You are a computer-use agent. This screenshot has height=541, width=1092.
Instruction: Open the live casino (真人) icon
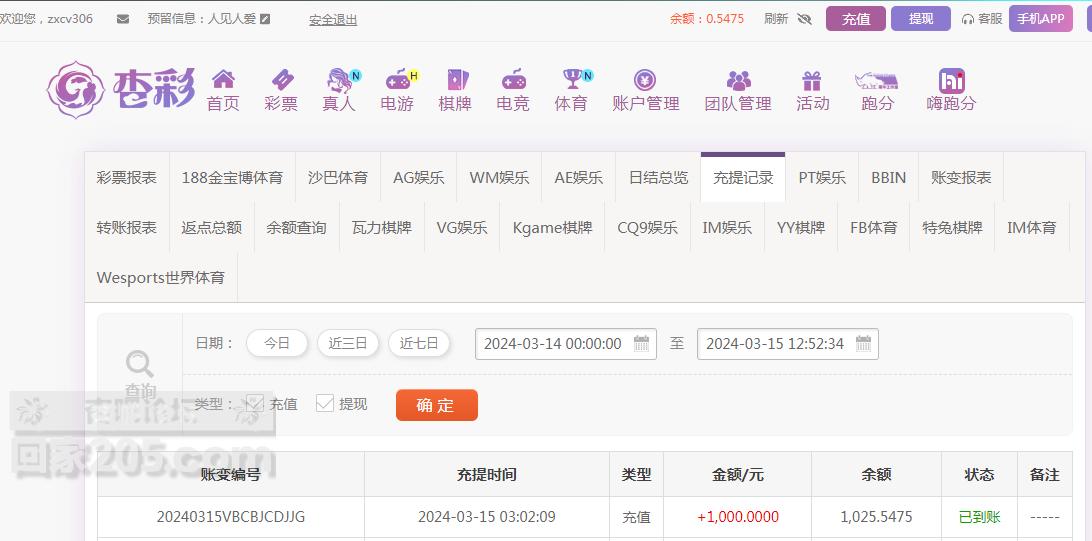click(340, 80)
